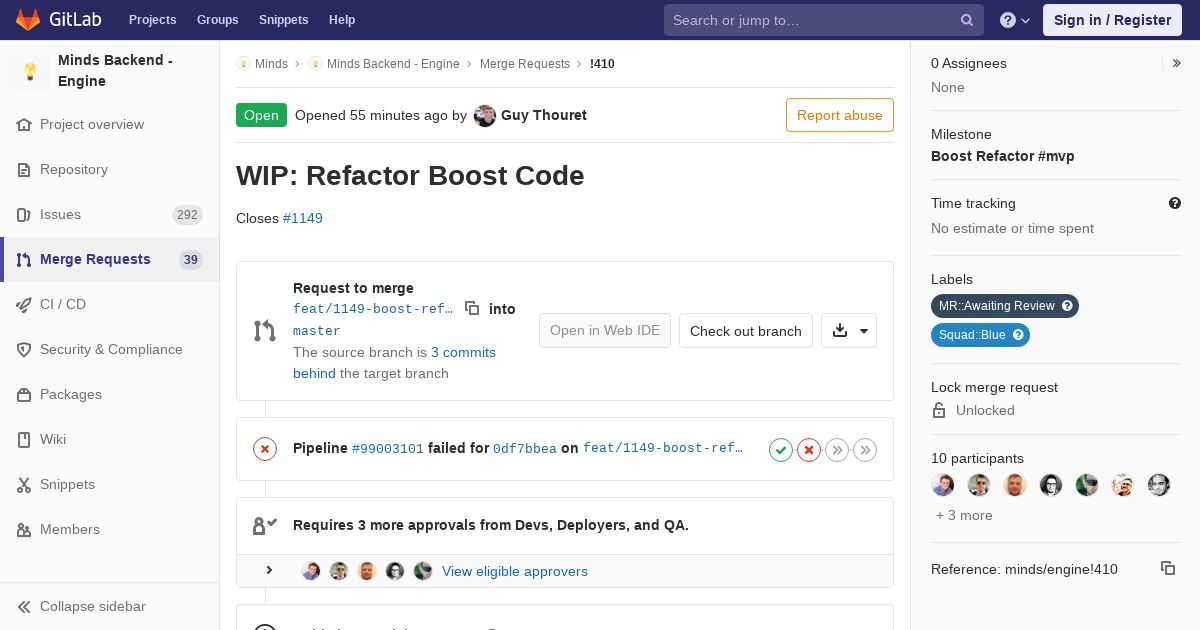Click Guy Thouret's avatar image

[x=485, y=116]
